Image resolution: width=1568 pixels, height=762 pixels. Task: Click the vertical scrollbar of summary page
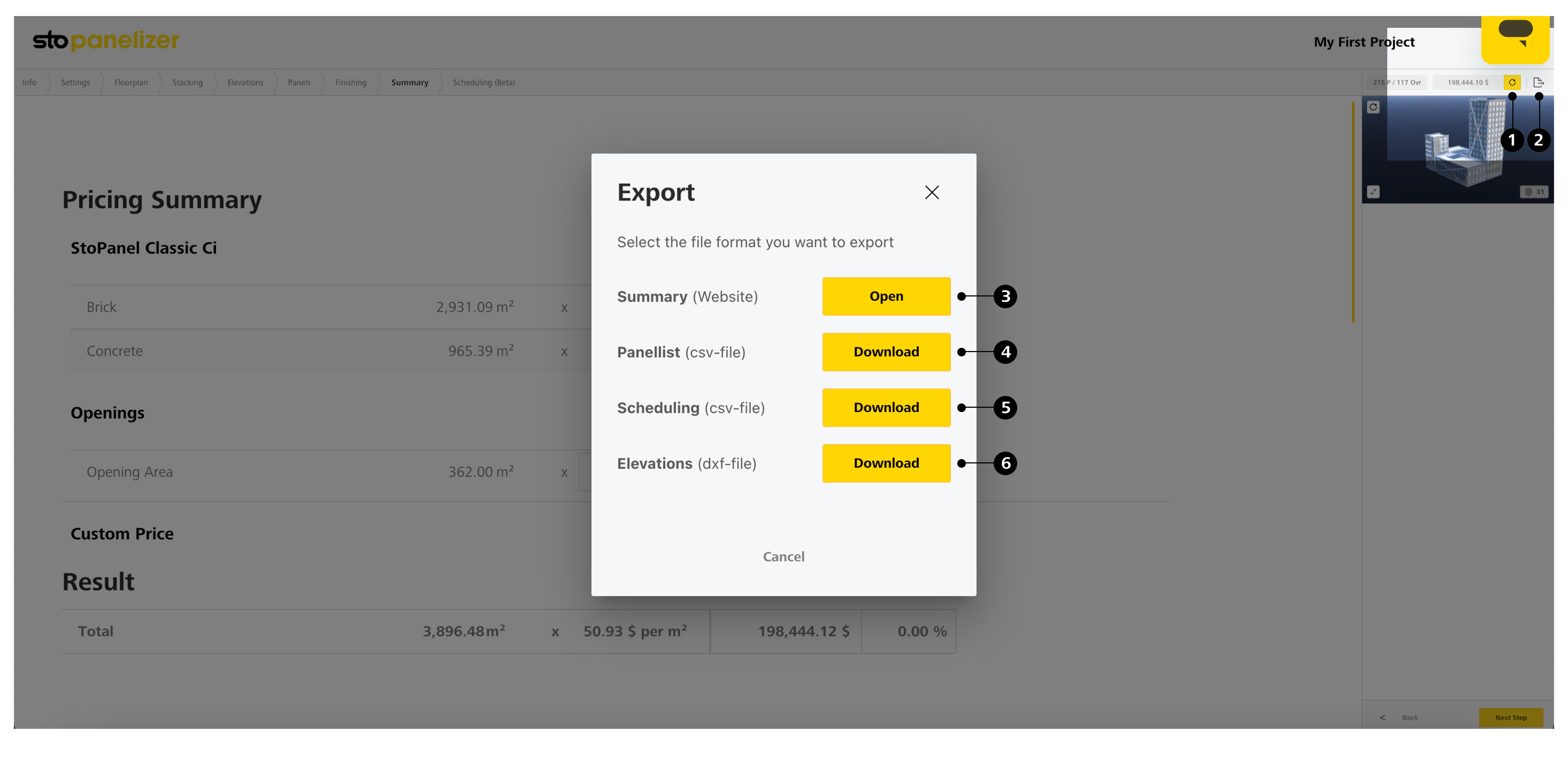(1353, 212)
